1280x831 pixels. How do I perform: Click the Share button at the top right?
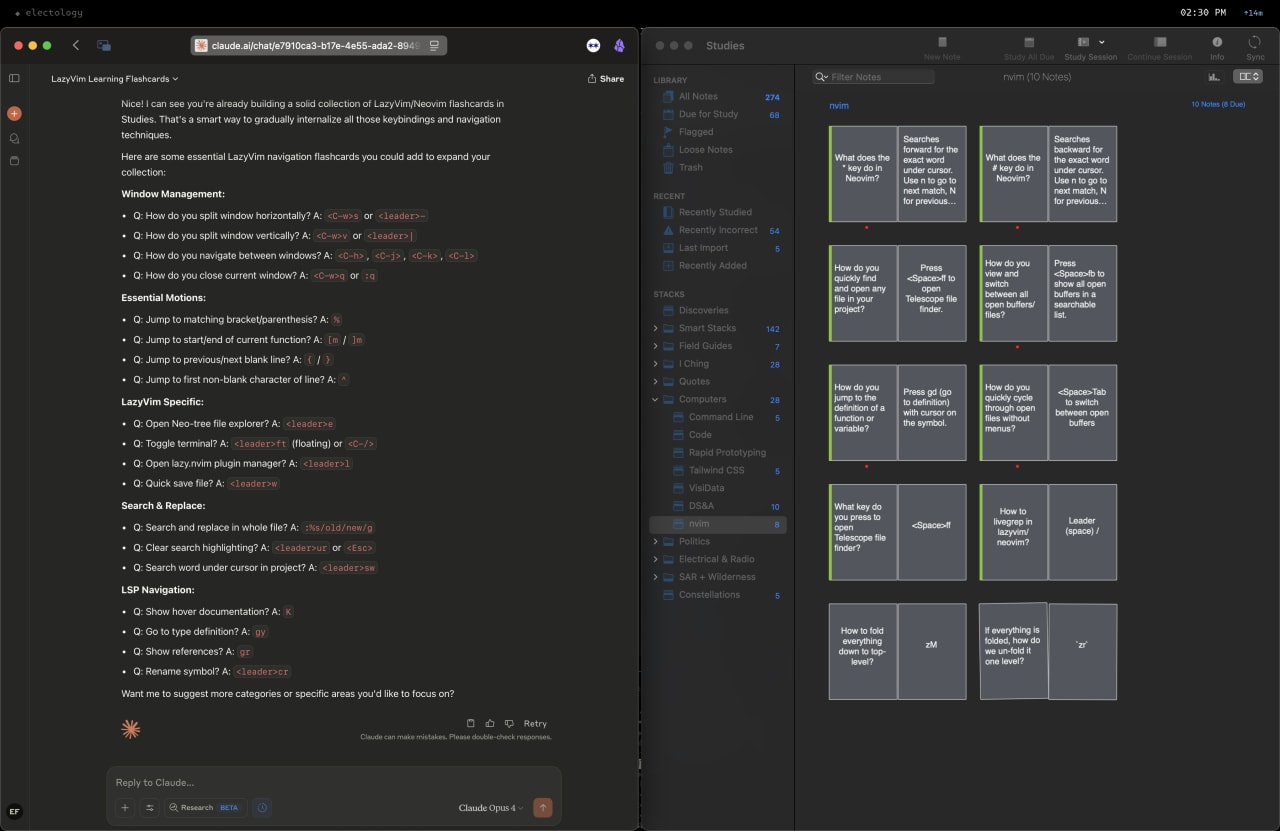[x=605, y=77]
